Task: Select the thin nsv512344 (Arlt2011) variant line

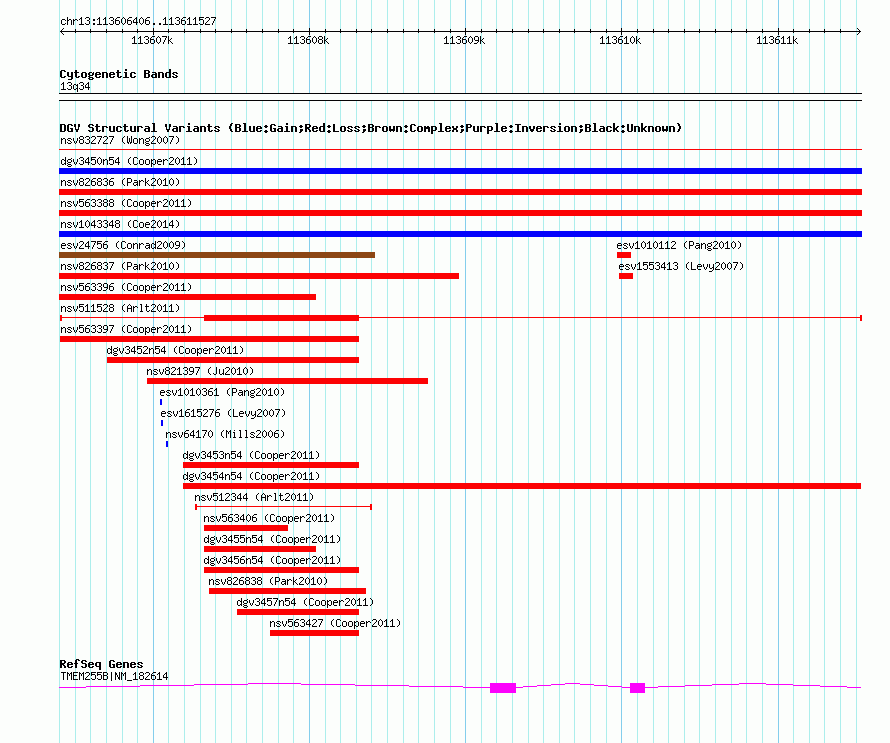Action: coord(283,507)
